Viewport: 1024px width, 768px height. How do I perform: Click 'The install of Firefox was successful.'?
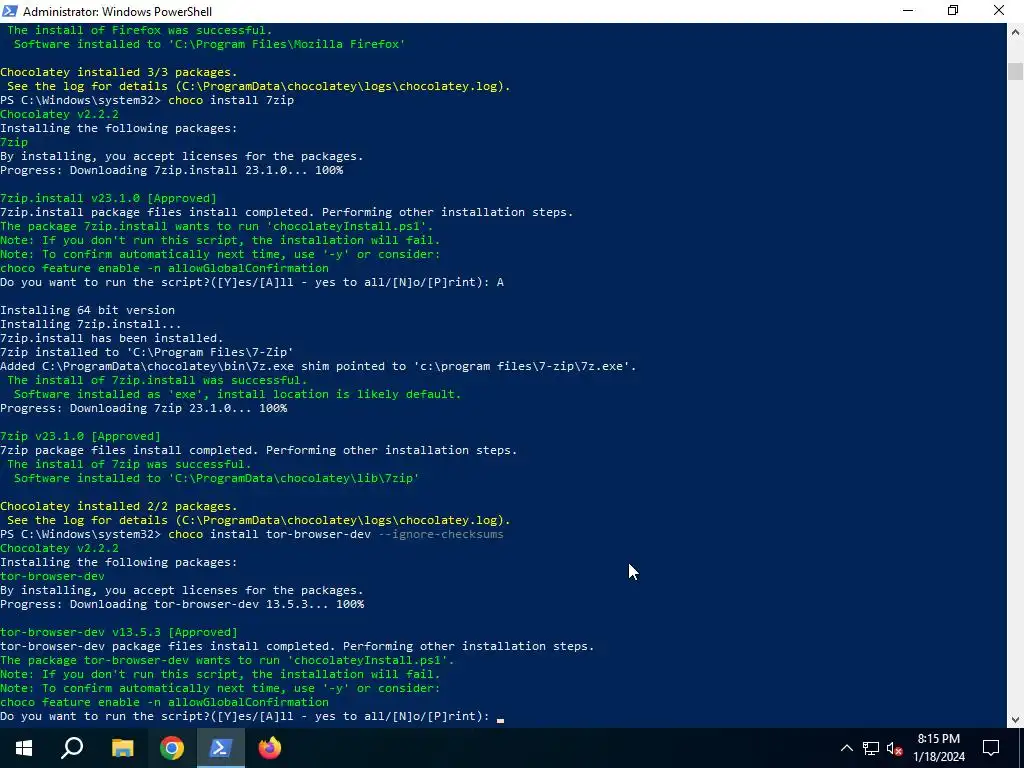pos(140,30)
